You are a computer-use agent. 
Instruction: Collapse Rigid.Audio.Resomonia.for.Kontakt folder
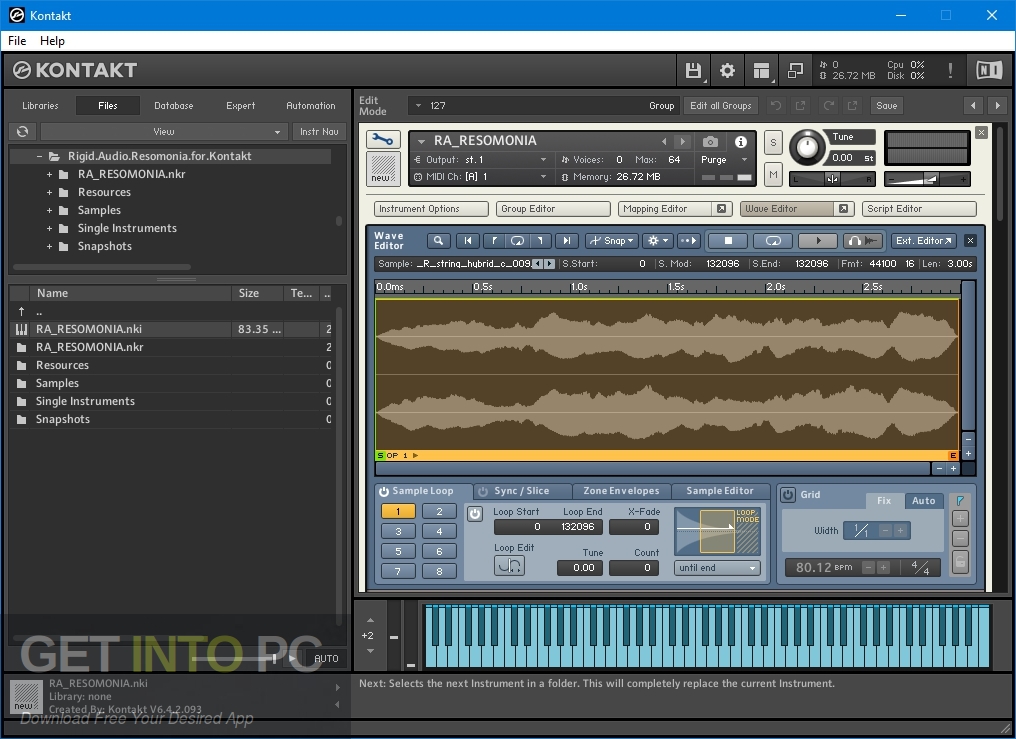40,156
